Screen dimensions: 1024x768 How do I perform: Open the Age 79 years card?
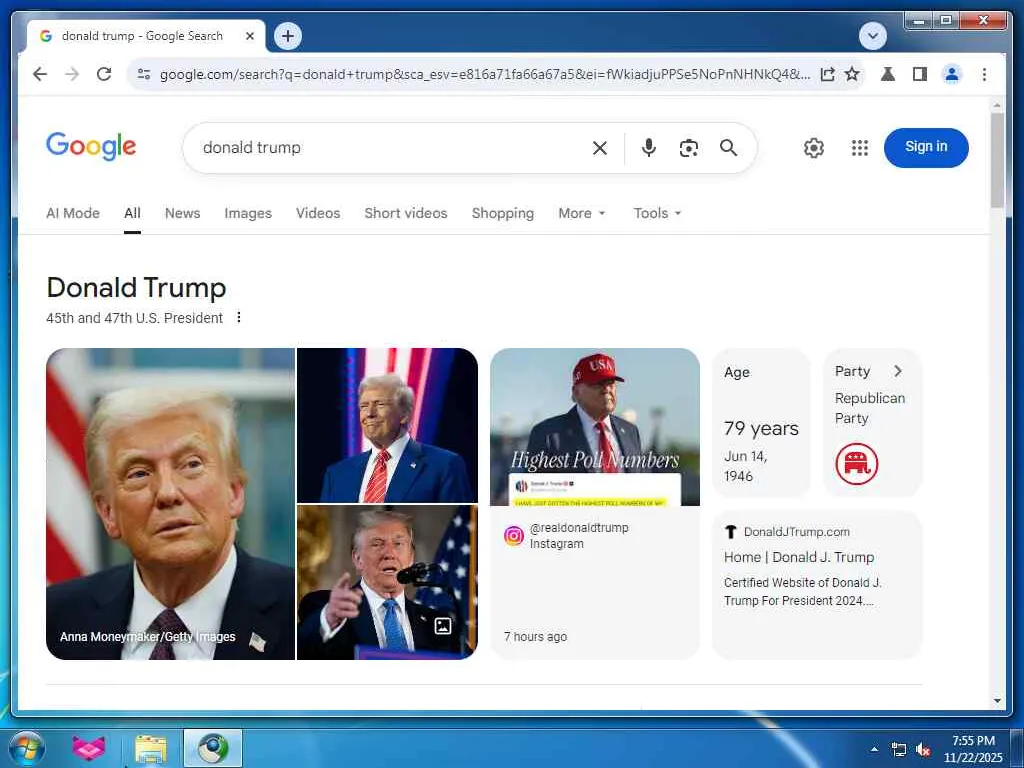[761, 423]
